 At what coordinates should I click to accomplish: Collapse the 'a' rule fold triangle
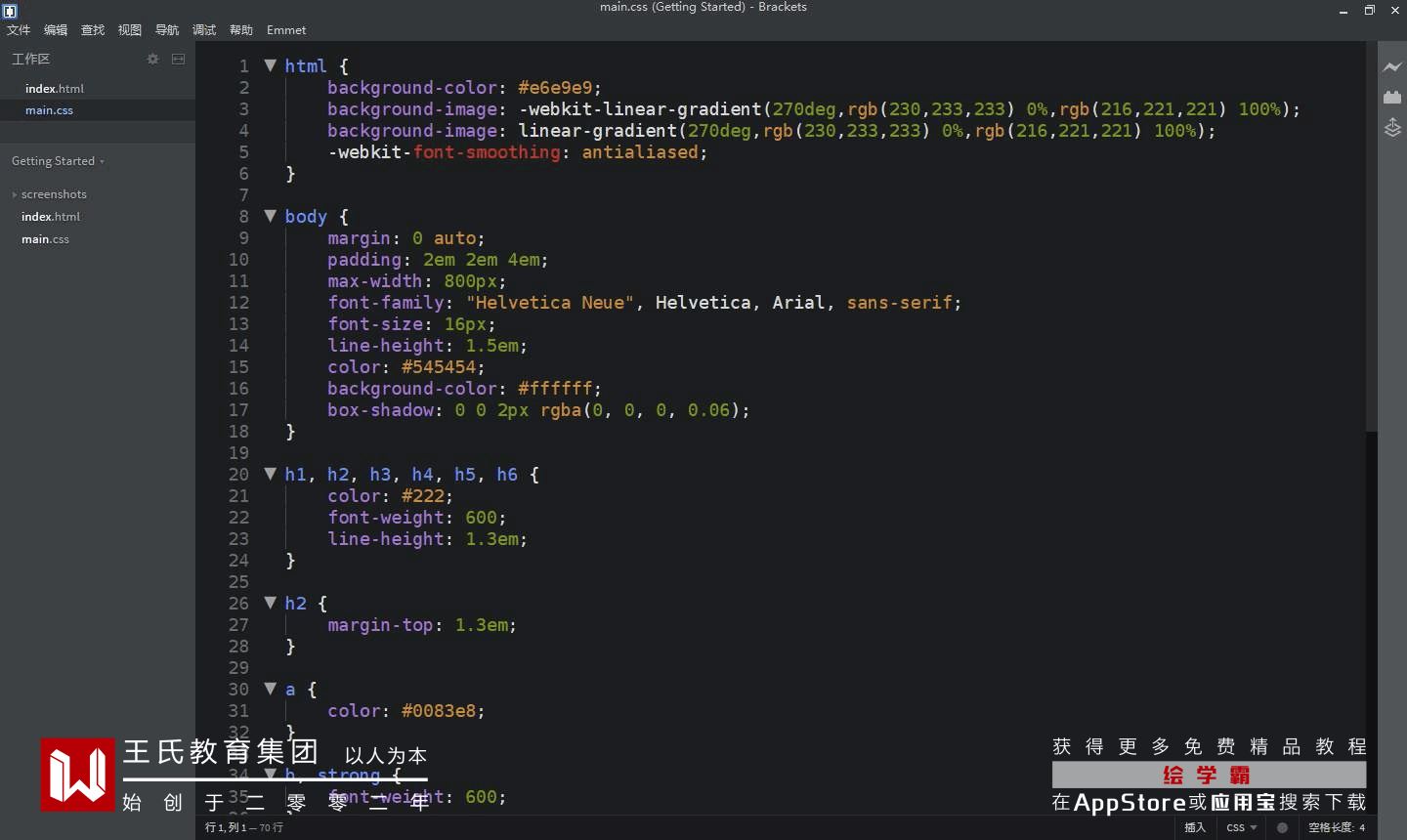coord(271,689)
